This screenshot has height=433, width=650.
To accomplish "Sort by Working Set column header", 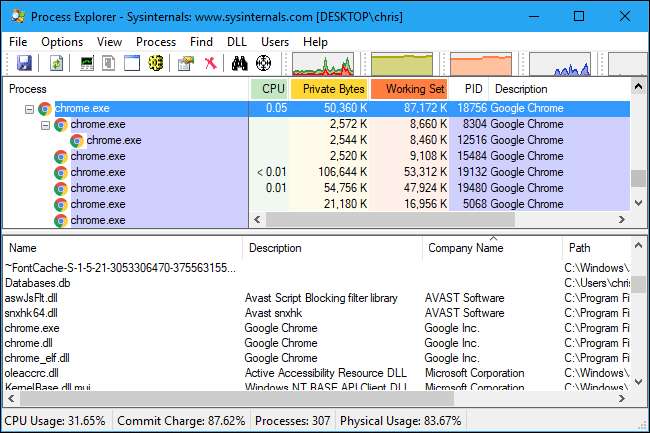I will [x=408, y=89].
